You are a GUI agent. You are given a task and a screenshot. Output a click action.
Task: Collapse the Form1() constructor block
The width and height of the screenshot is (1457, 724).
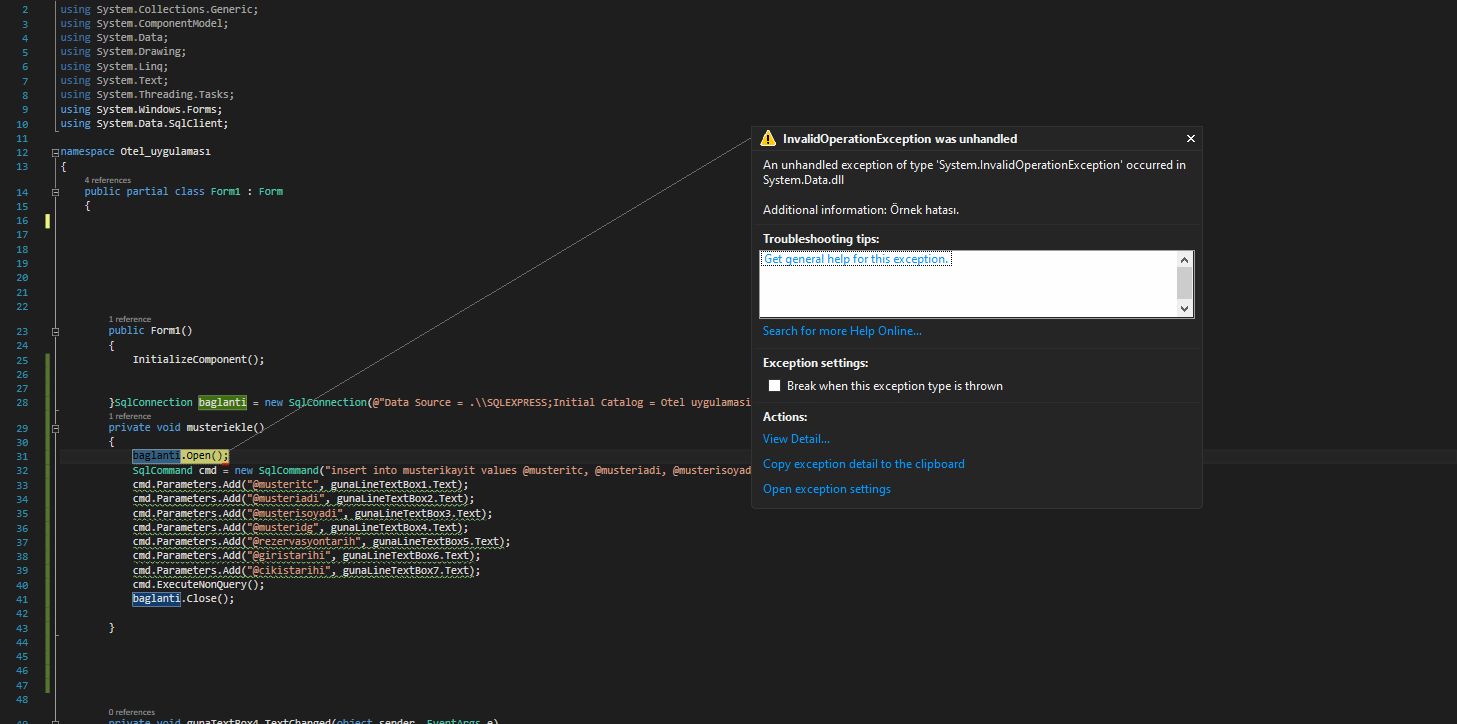tap(55, 330)
